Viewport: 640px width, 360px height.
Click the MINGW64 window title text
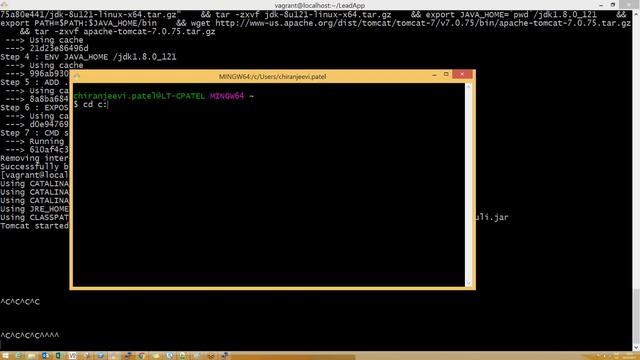click(x=272, y=76)
